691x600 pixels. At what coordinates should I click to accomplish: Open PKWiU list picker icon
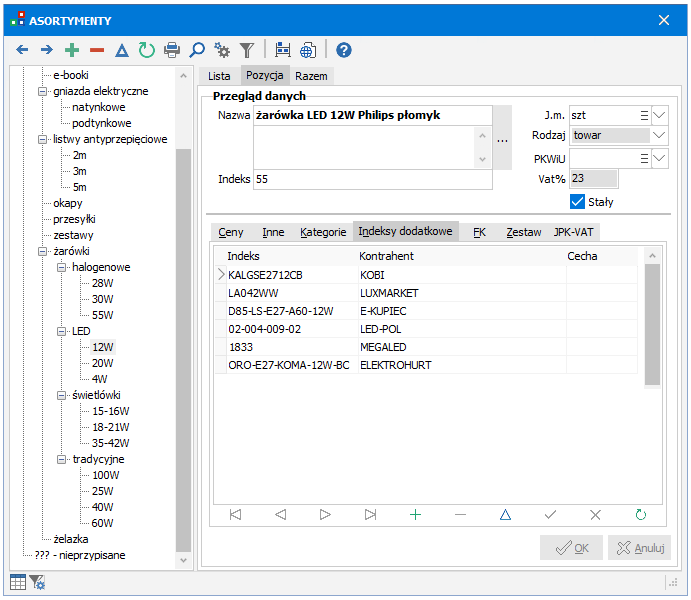644,159
